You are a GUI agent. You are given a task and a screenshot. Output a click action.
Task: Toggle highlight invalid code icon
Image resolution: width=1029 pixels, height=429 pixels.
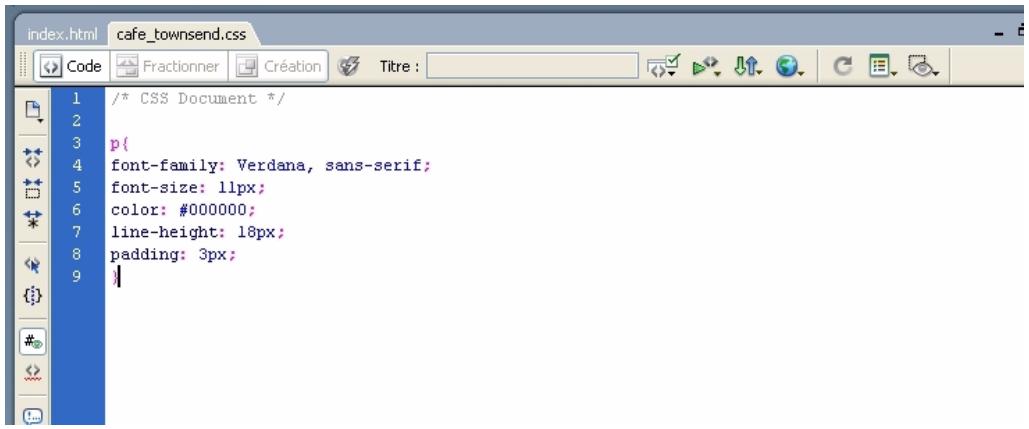click(x=33, y=373)
